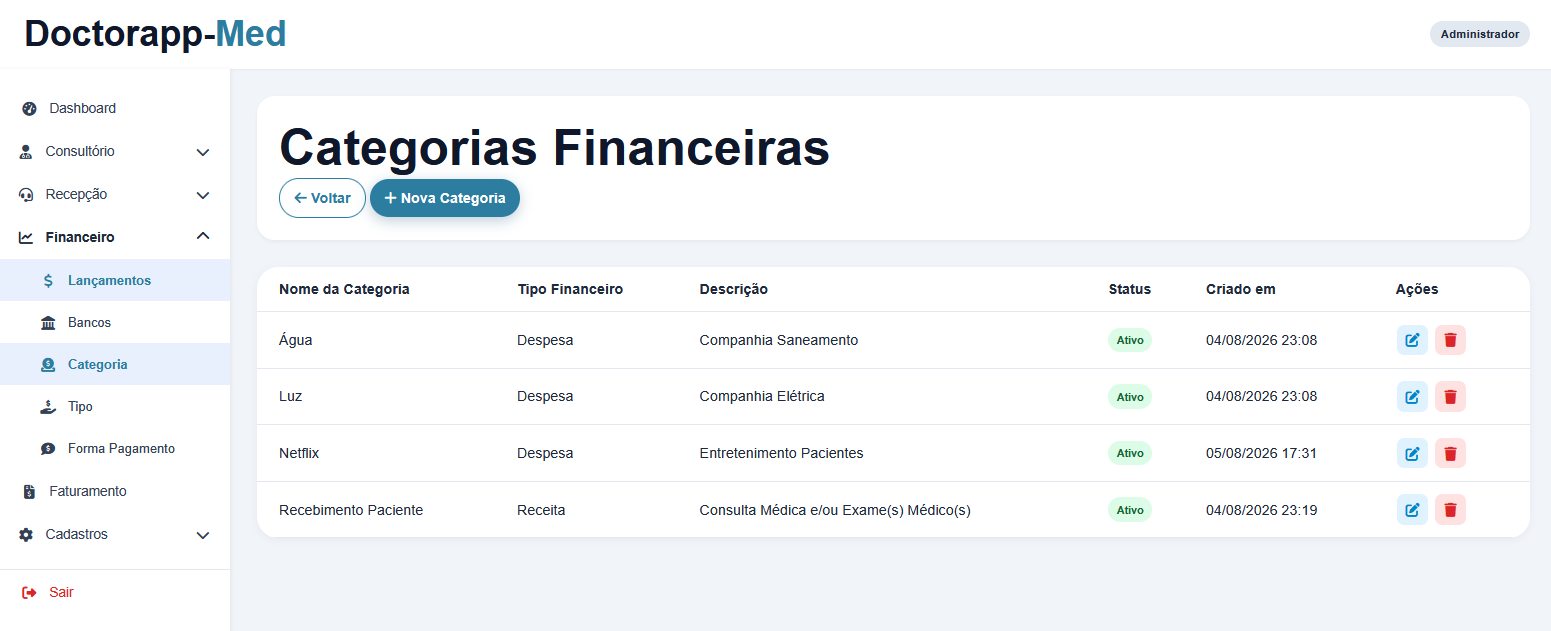Click the Cadastros gear icon
The height and width of the screenshot is (631, 1551).
26,535
